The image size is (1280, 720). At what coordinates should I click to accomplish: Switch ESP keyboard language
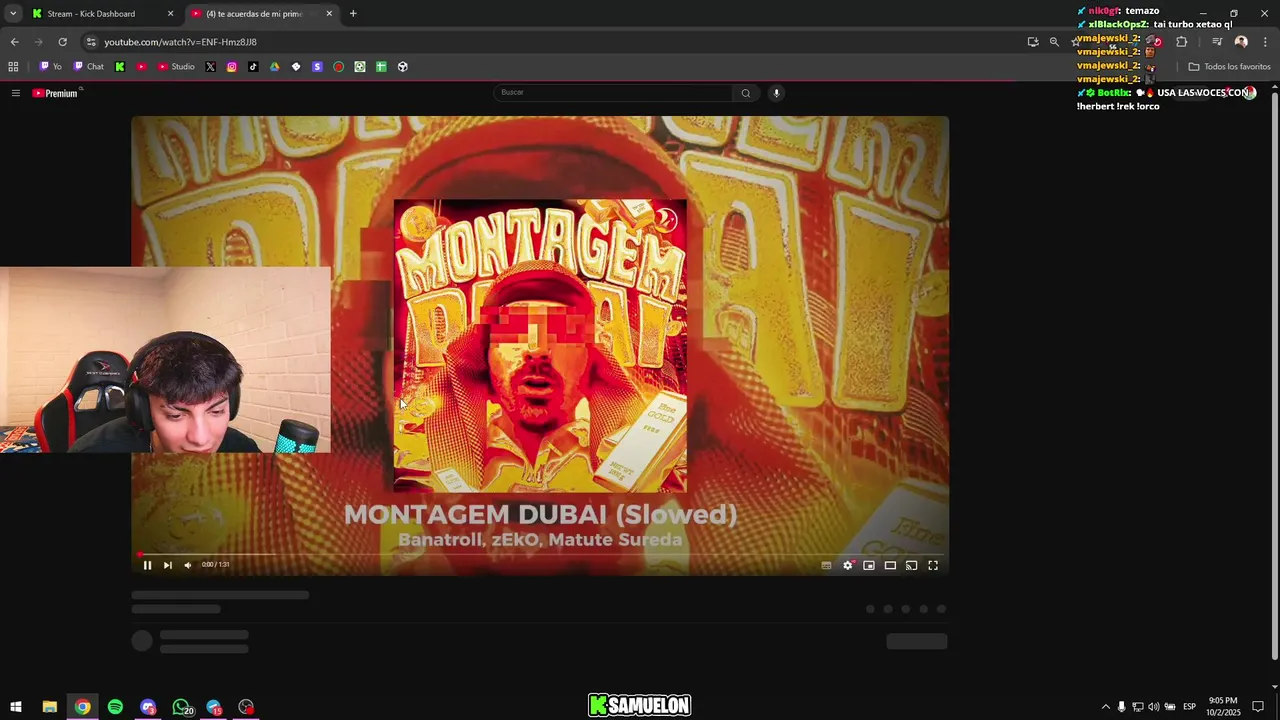1189,707
